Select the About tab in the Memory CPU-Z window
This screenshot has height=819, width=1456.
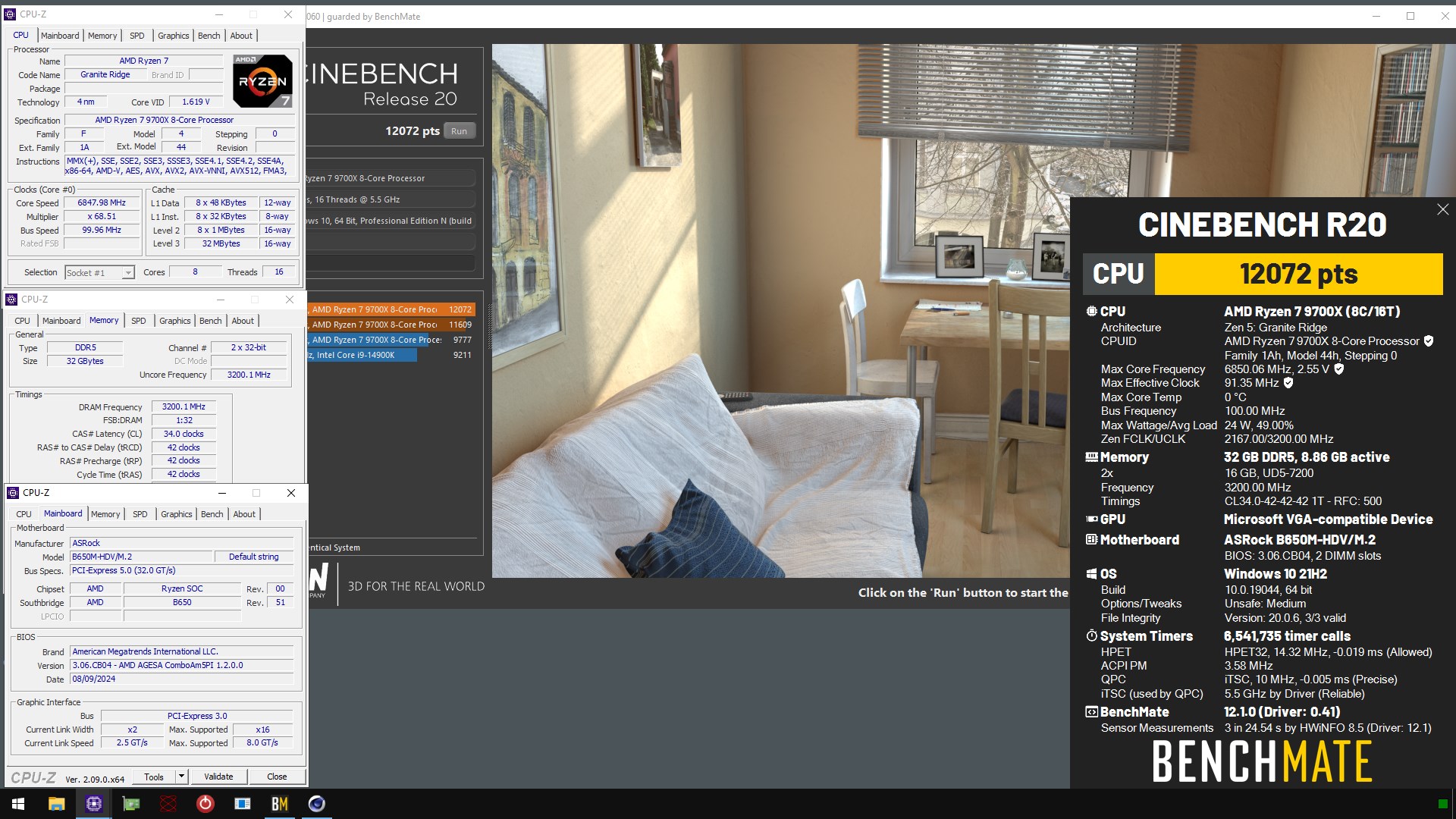243,321
